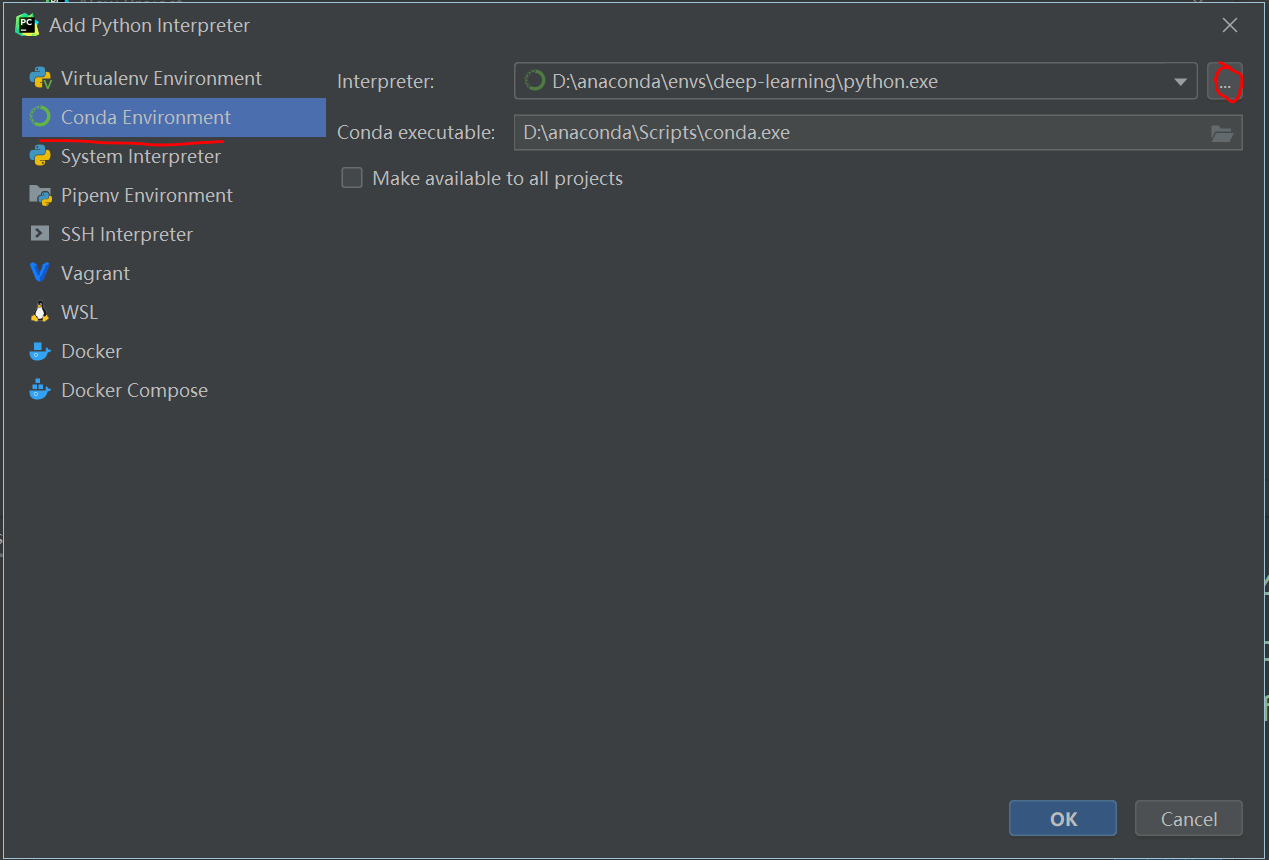Click the SSH Interpreter terminal icon
The width and height of the screenshot is (1269, 860).
pyautogui.click(x=40, y=234)
